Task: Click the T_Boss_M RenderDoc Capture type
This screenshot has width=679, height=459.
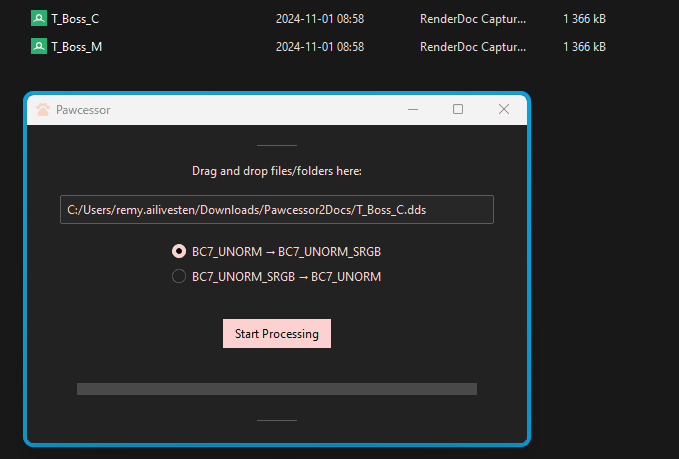Action: point(473,46)
